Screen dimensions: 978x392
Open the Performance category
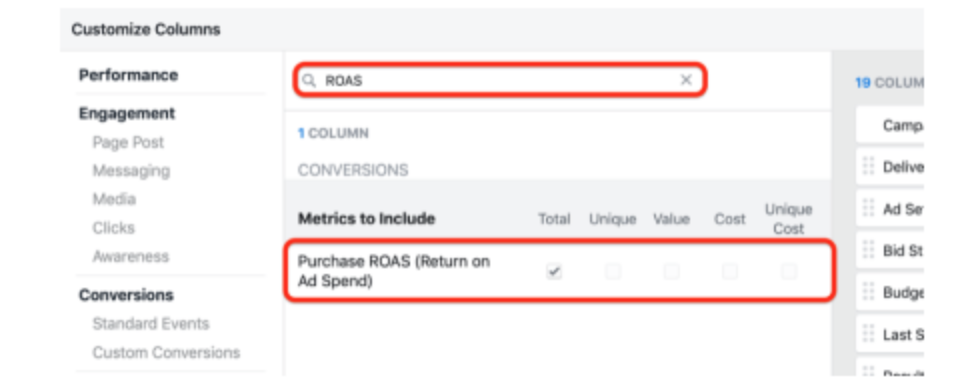128,75
